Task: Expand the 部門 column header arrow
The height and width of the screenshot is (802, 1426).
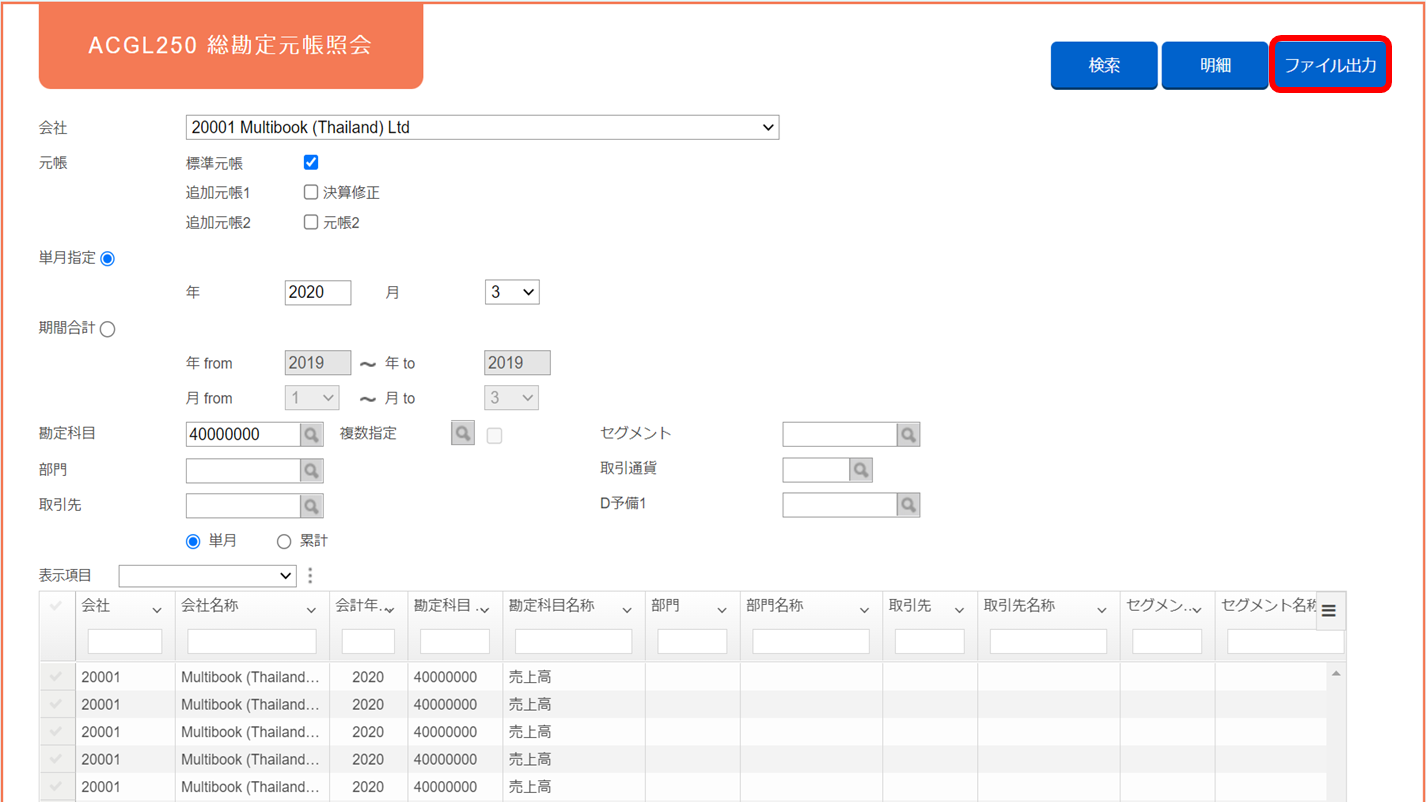Action: click(722, 610)
